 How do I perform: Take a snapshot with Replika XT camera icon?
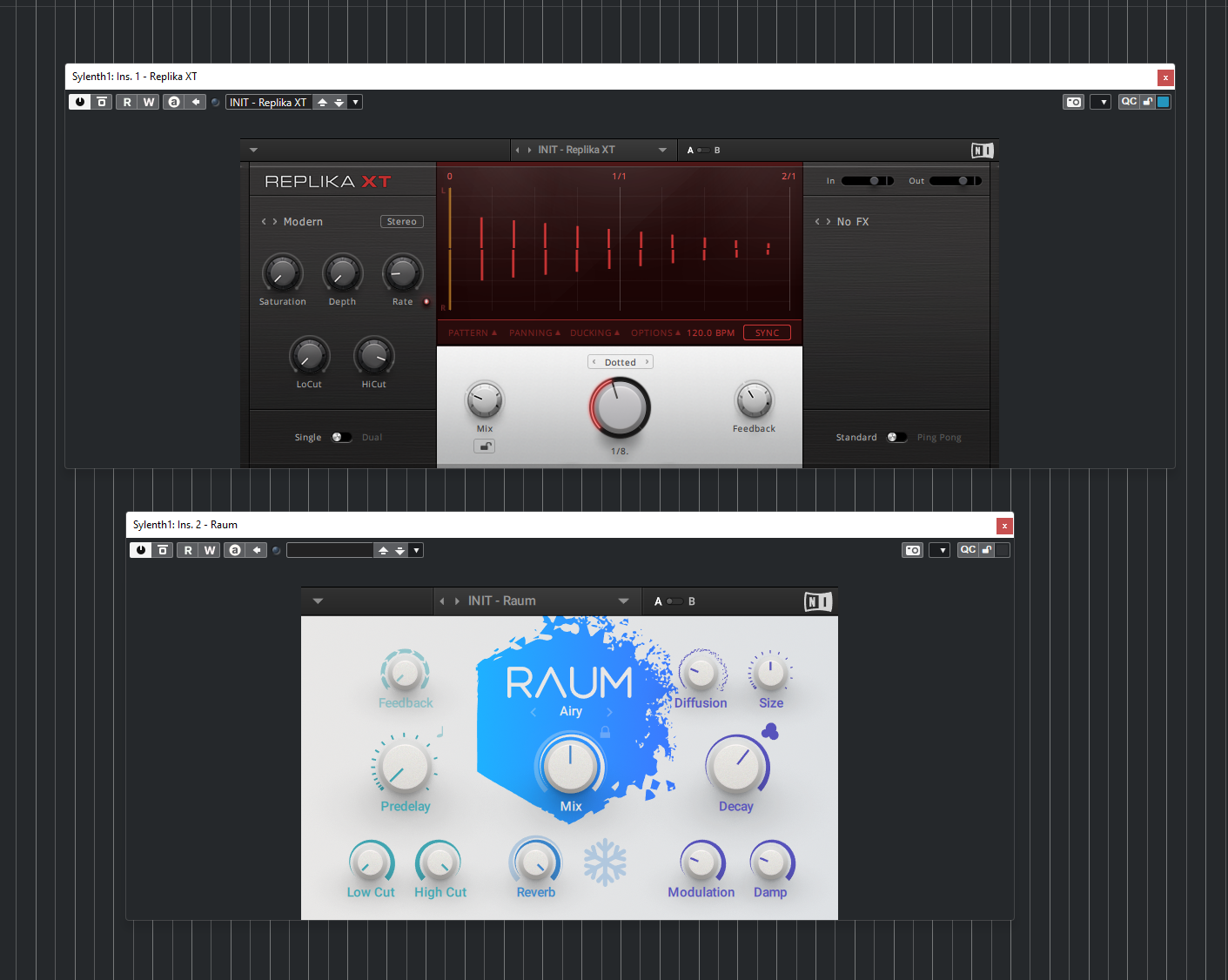point(1074,102)
